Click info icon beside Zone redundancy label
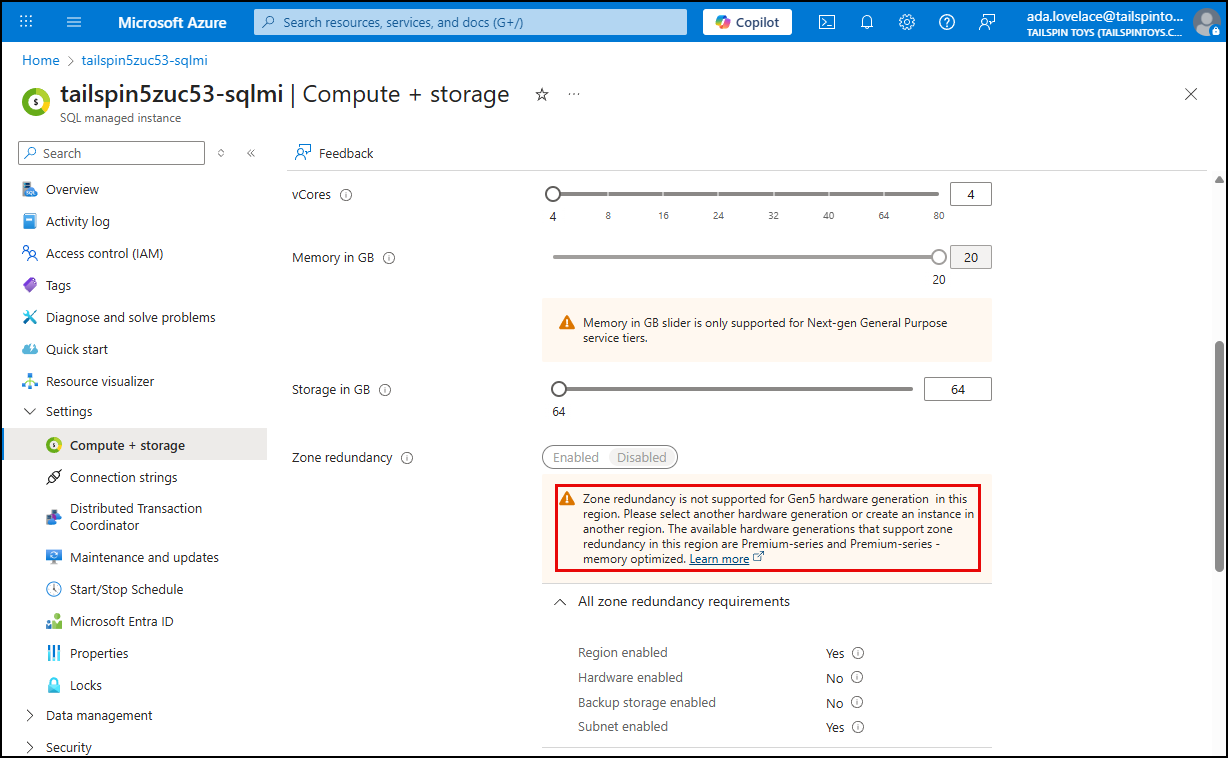 coord(407,458)
